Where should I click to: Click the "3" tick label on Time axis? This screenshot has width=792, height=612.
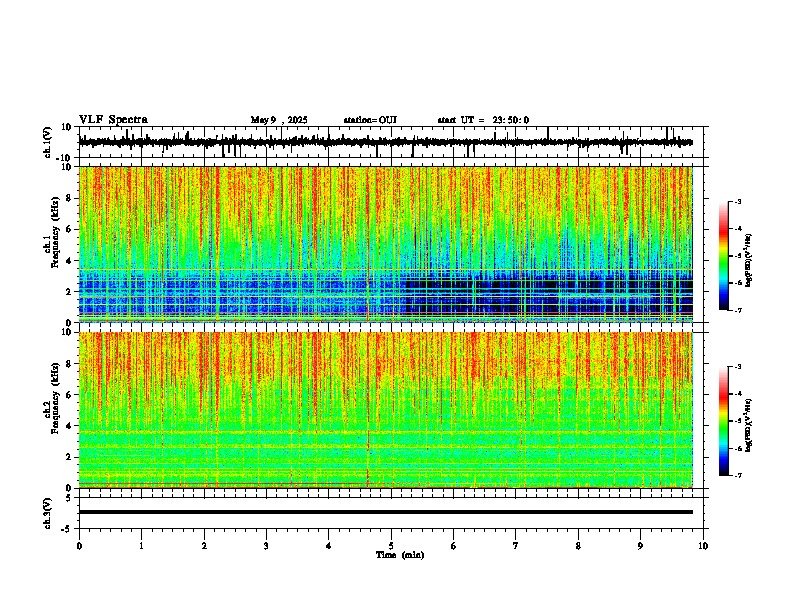coord(266,546)
